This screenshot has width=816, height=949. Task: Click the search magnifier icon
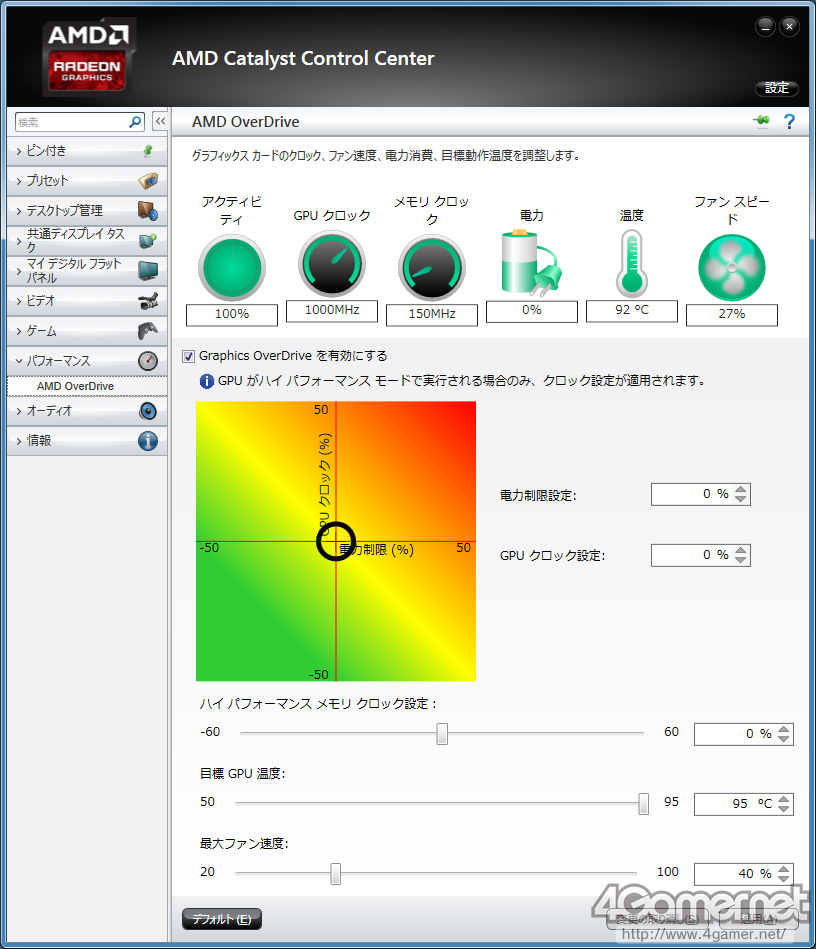135,122
